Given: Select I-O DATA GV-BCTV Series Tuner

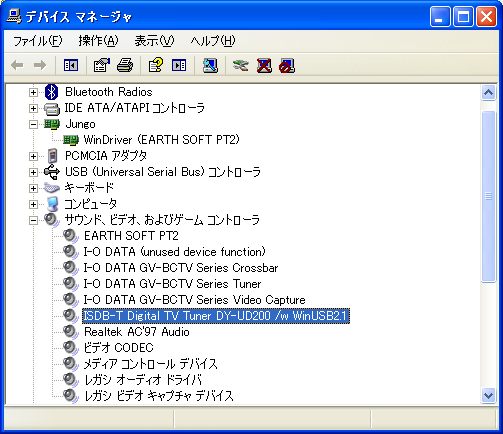Looking at the screenshot, I should tap(172, 284).
